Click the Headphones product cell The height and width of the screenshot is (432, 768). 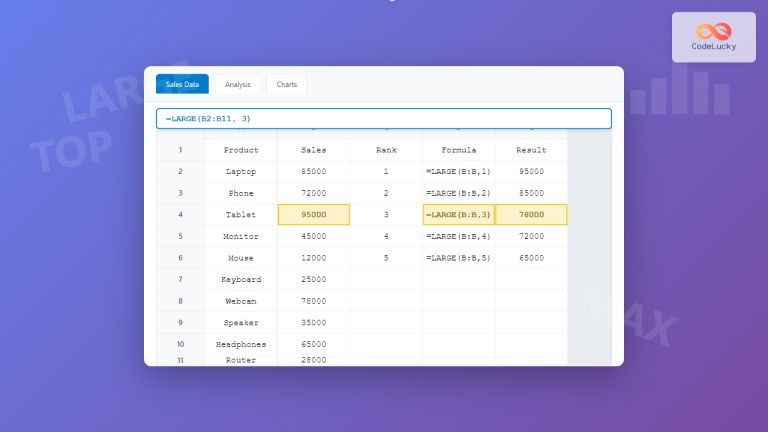pyautogui.click(x=241, y=344)
